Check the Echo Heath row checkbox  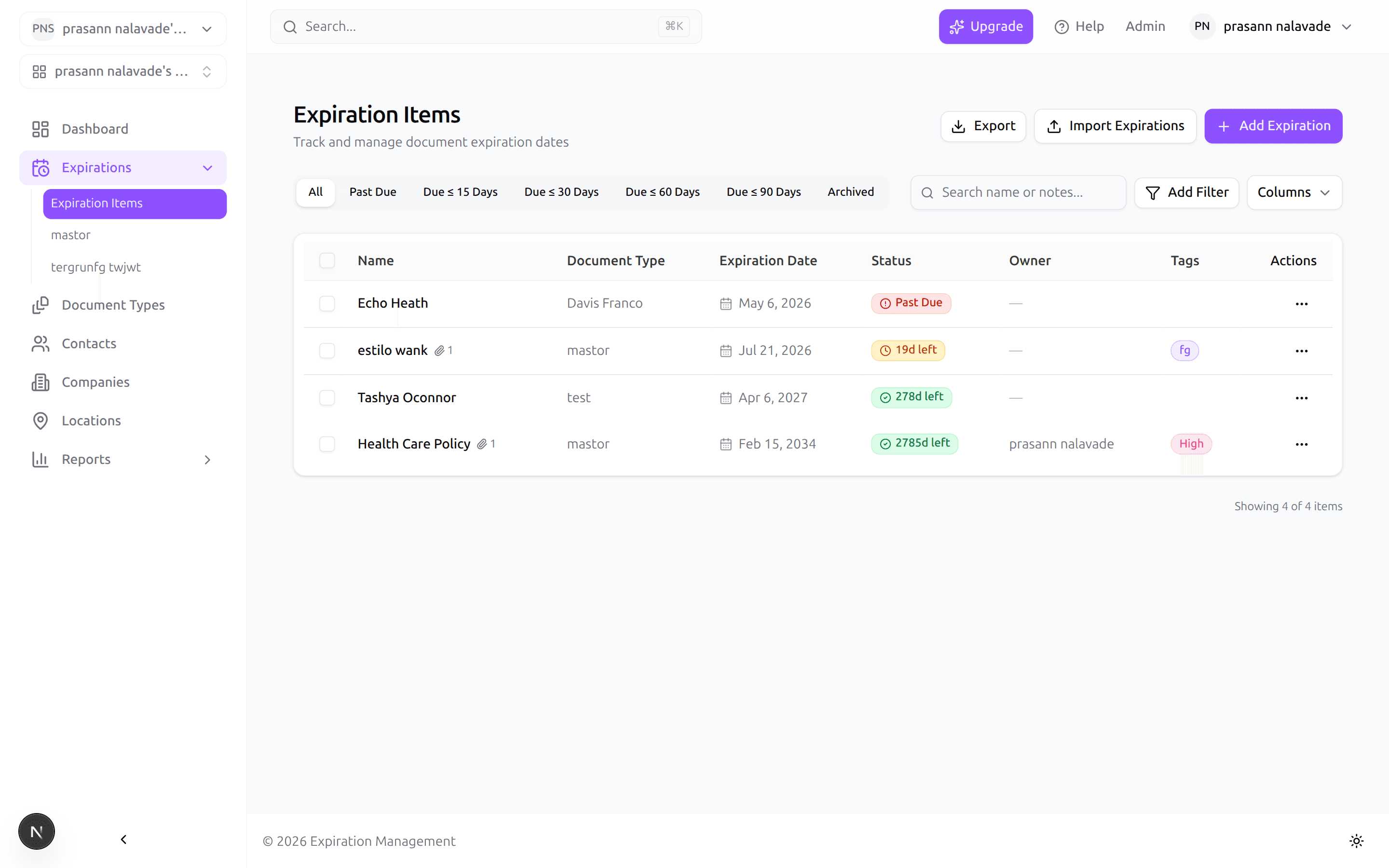(327, 304)
